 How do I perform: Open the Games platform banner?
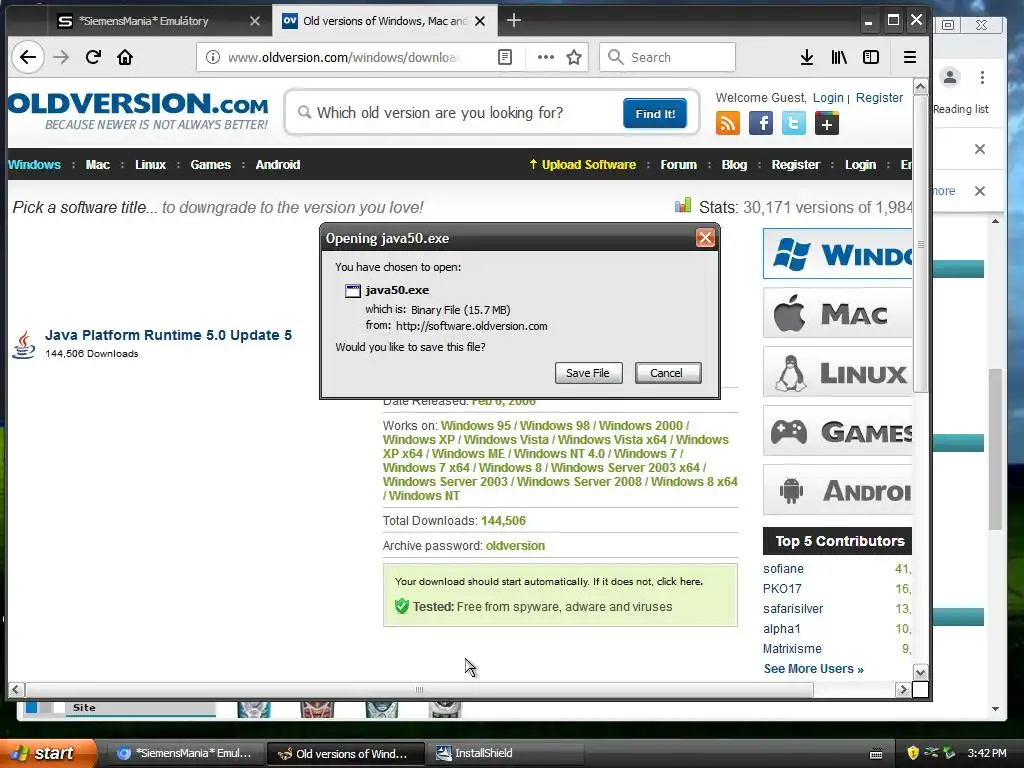pyautogui.click(x=838, y=431)
